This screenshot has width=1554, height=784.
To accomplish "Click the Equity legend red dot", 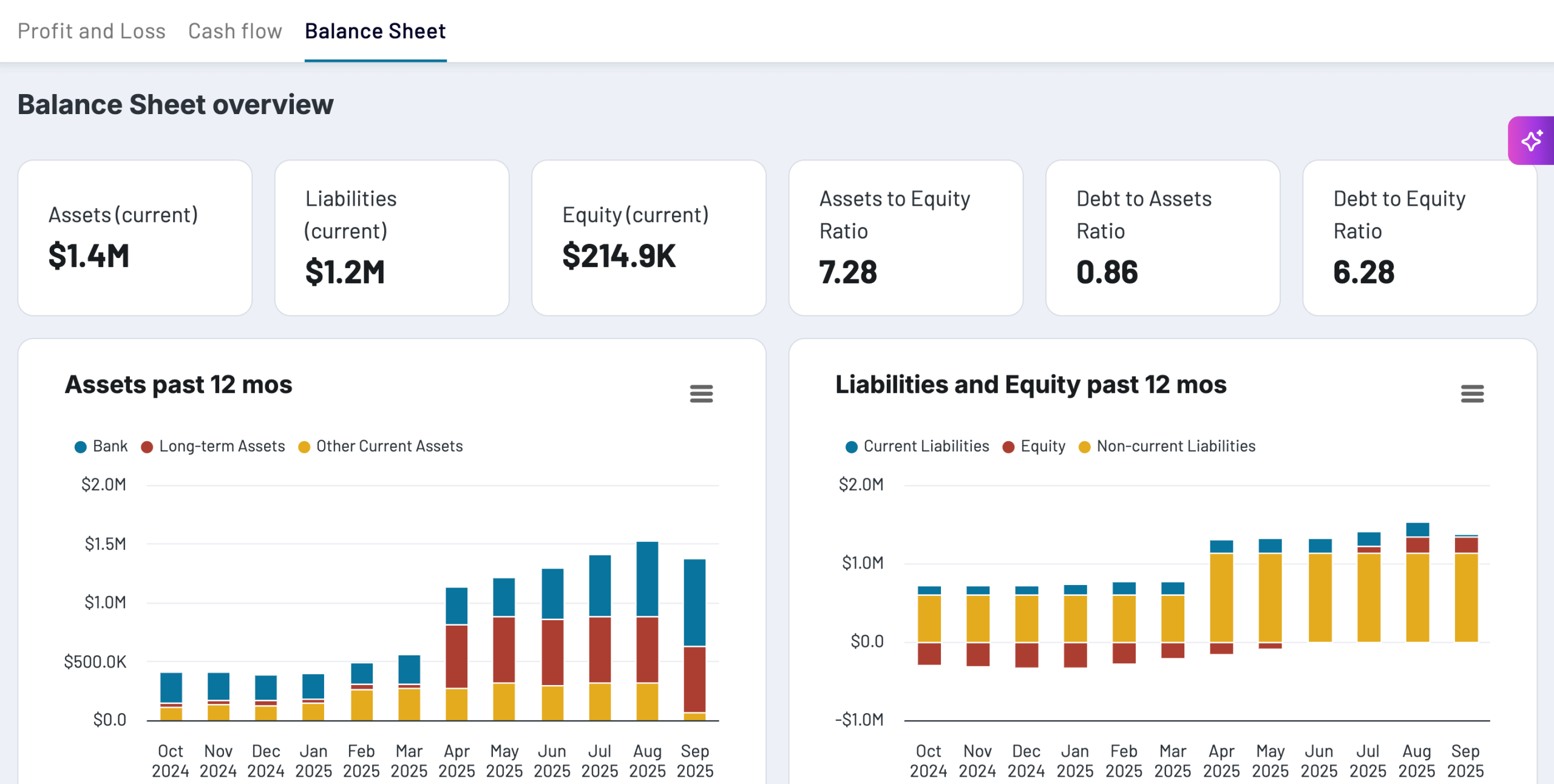I will click(1008, 447).
